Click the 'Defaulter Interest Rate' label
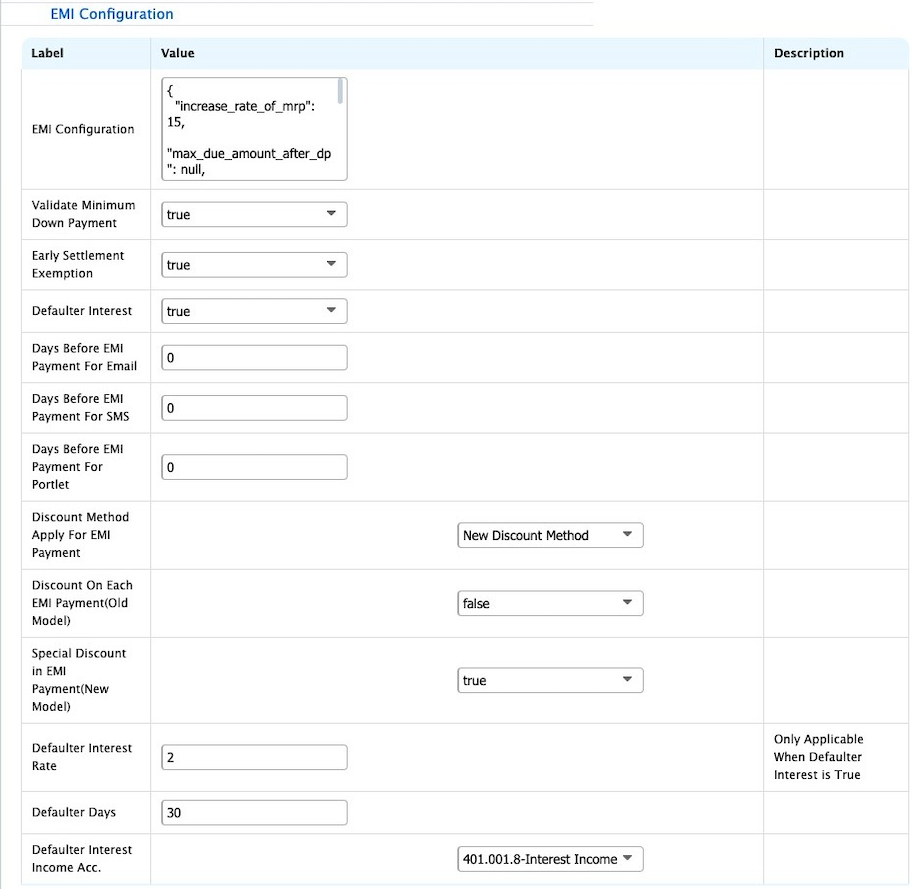912x889 pixels. coord(82,757)
